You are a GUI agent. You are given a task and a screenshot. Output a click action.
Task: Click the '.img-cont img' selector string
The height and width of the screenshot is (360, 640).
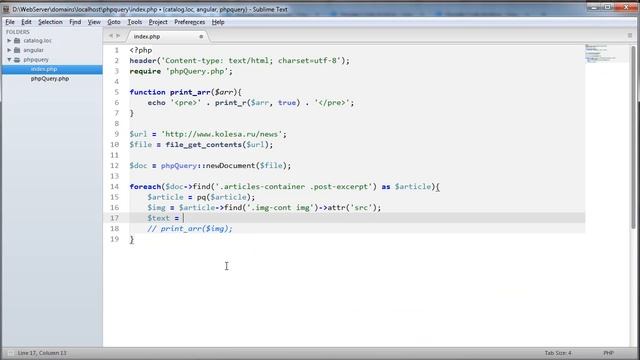[281, 207]
